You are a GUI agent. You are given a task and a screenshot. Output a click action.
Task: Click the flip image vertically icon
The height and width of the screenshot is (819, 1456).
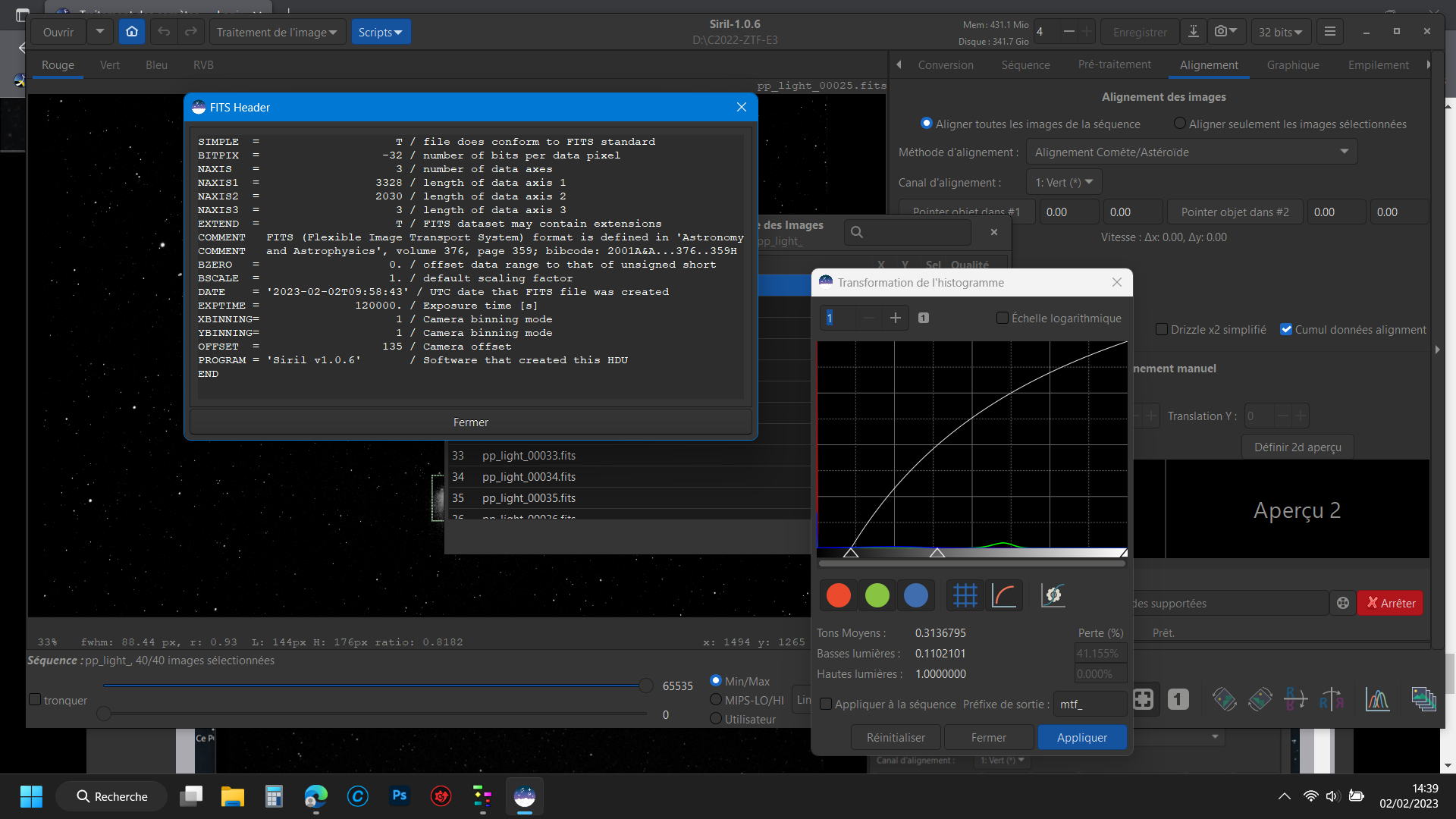pyautogui.click(x=1295, y=699)
